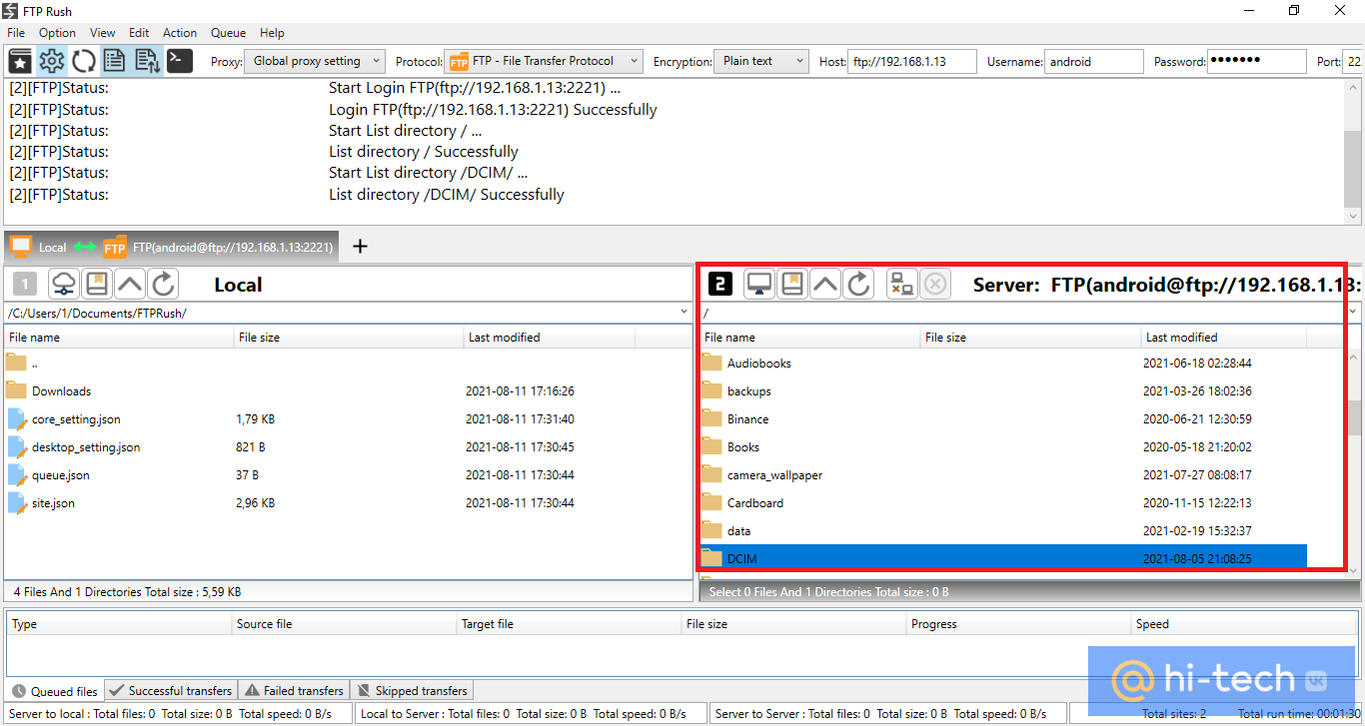This screenshot has width=1365, height=726.
Task: Open the Queue menu
Action: pos(228,33)
